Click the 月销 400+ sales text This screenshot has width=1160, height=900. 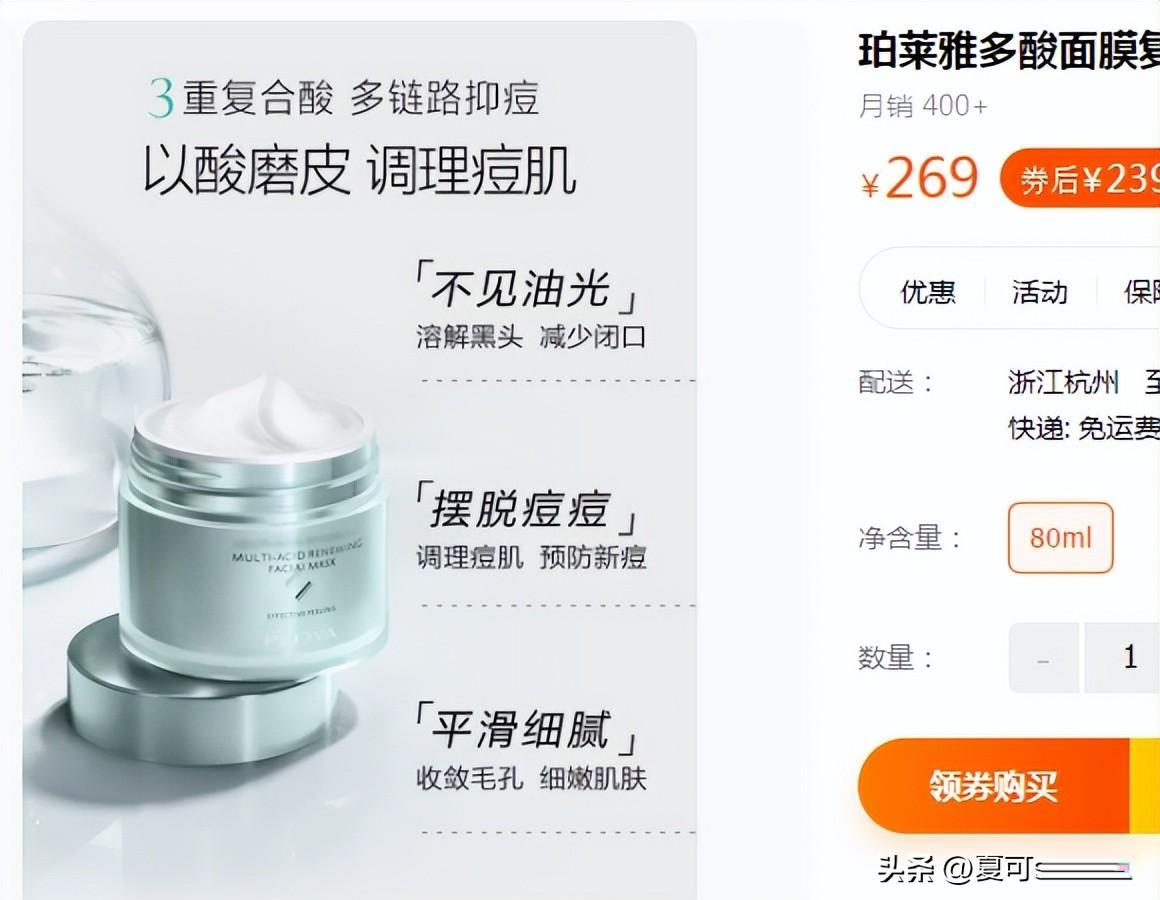coord(923,106)
